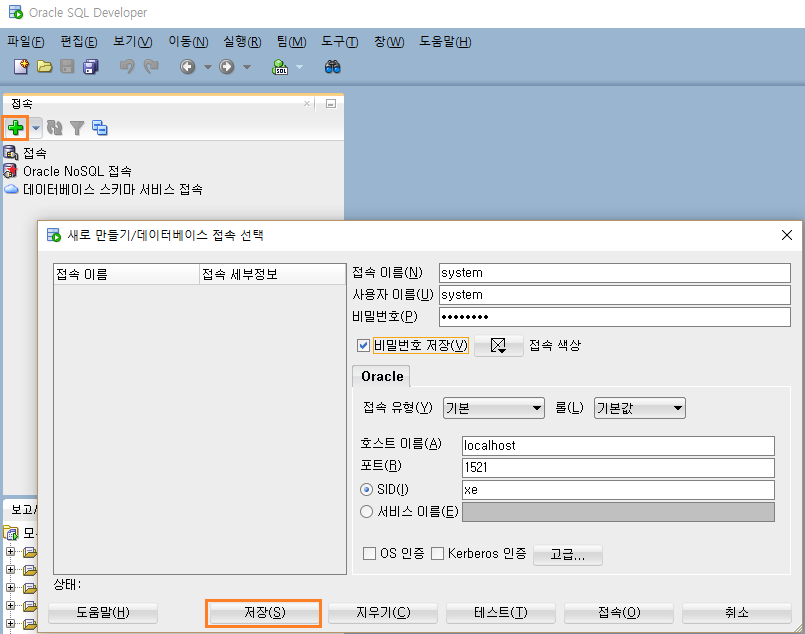
Task: Click the 접속 이름 column header
Action: (x=126, y=274)
